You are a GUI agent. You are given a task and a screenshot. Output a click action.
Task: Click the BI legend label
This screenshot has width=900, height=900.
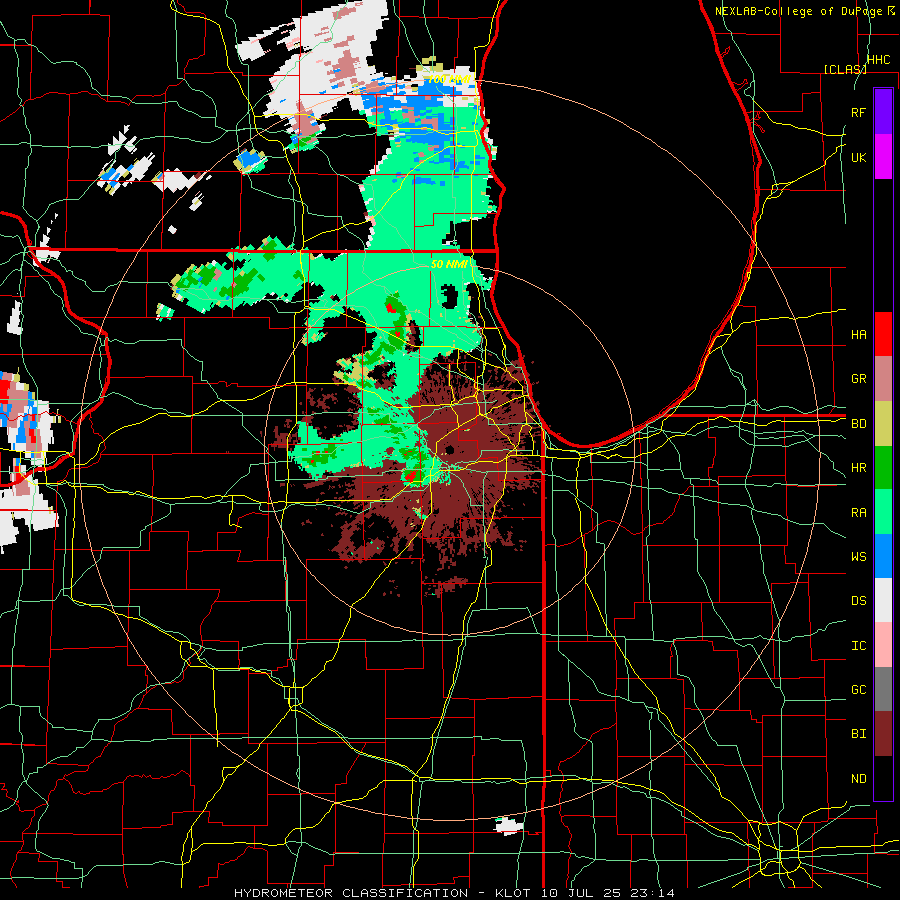point(859,734)
